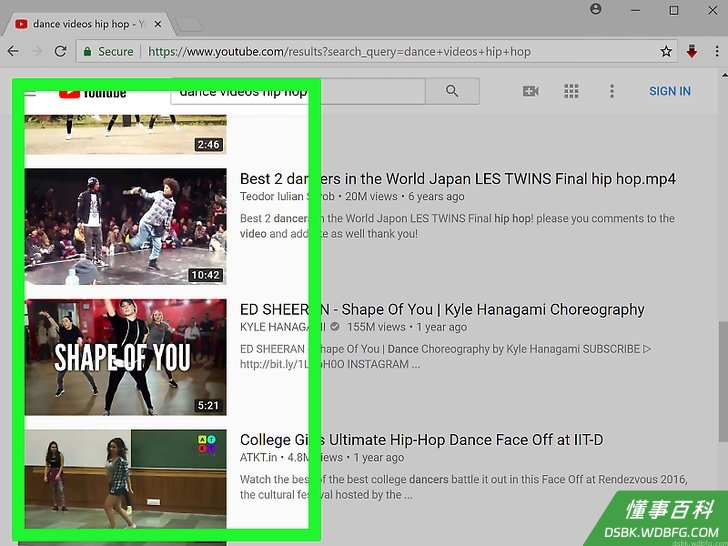This screenshot has width=728, height=546.
Task: Open YouTube settings three-dot menu
Action: click(x=611, y=91)
